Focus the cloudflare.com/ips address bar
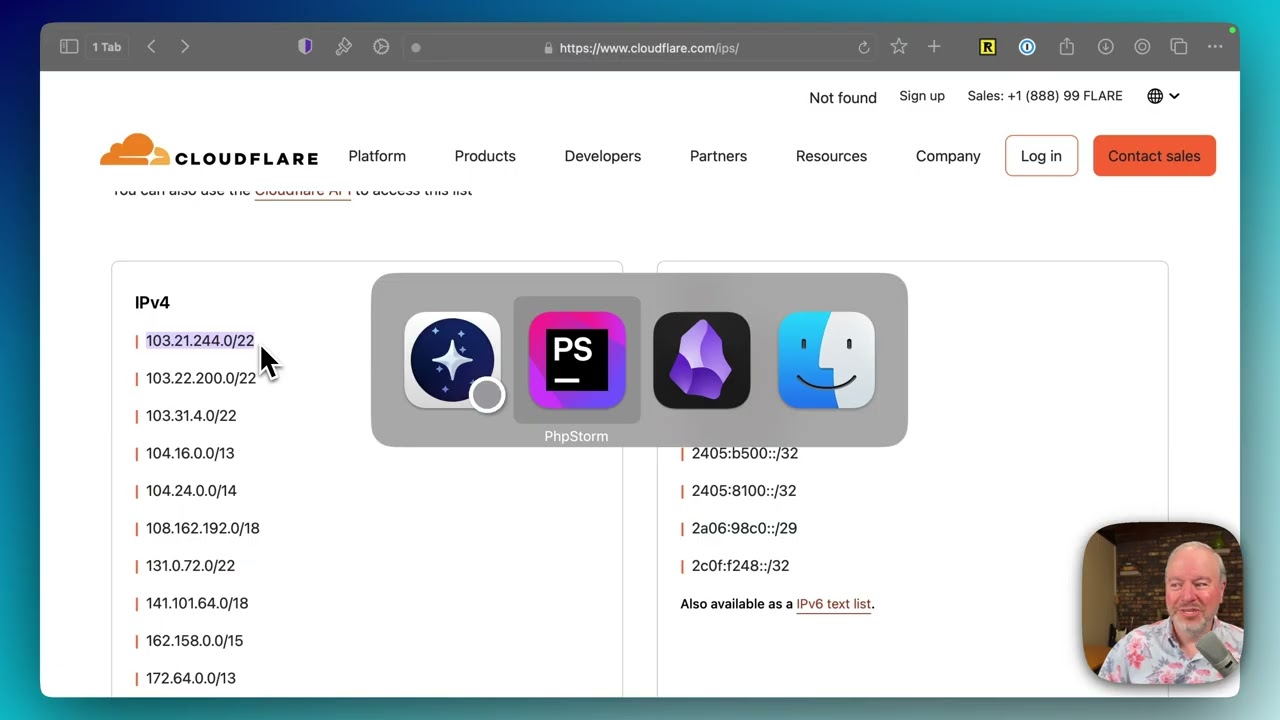Image resolution: width=1280 pixels, height=720 pixels. 641,48
